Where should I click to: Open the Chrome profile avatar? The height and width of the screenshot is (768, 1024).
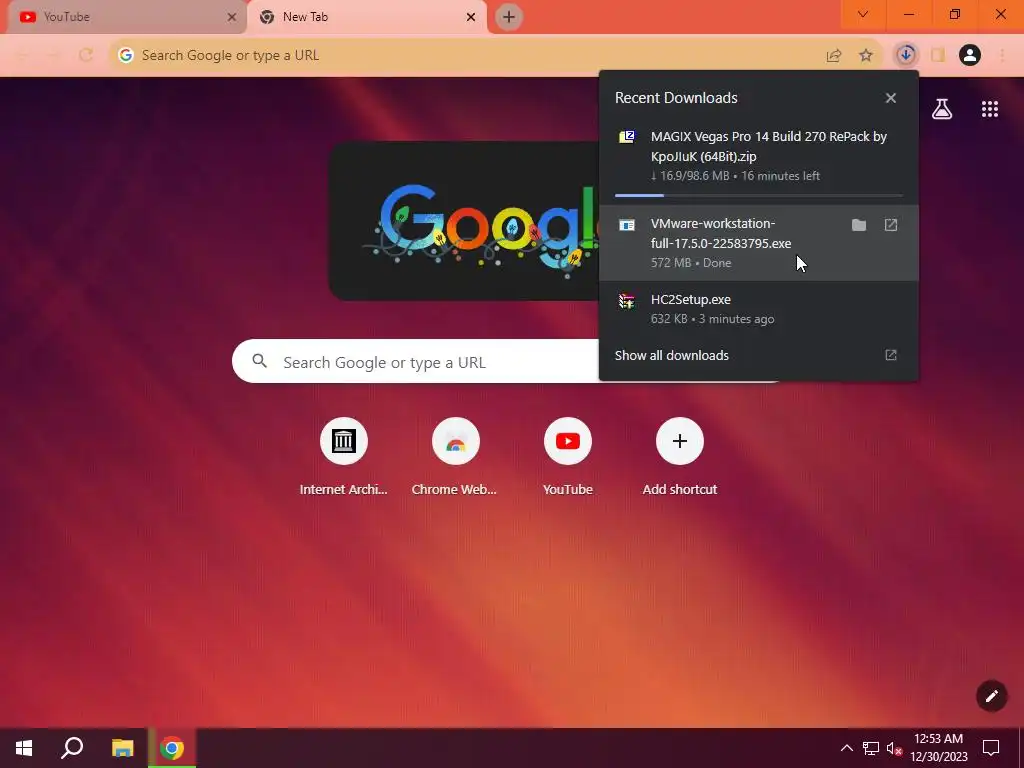pos(970,56)
